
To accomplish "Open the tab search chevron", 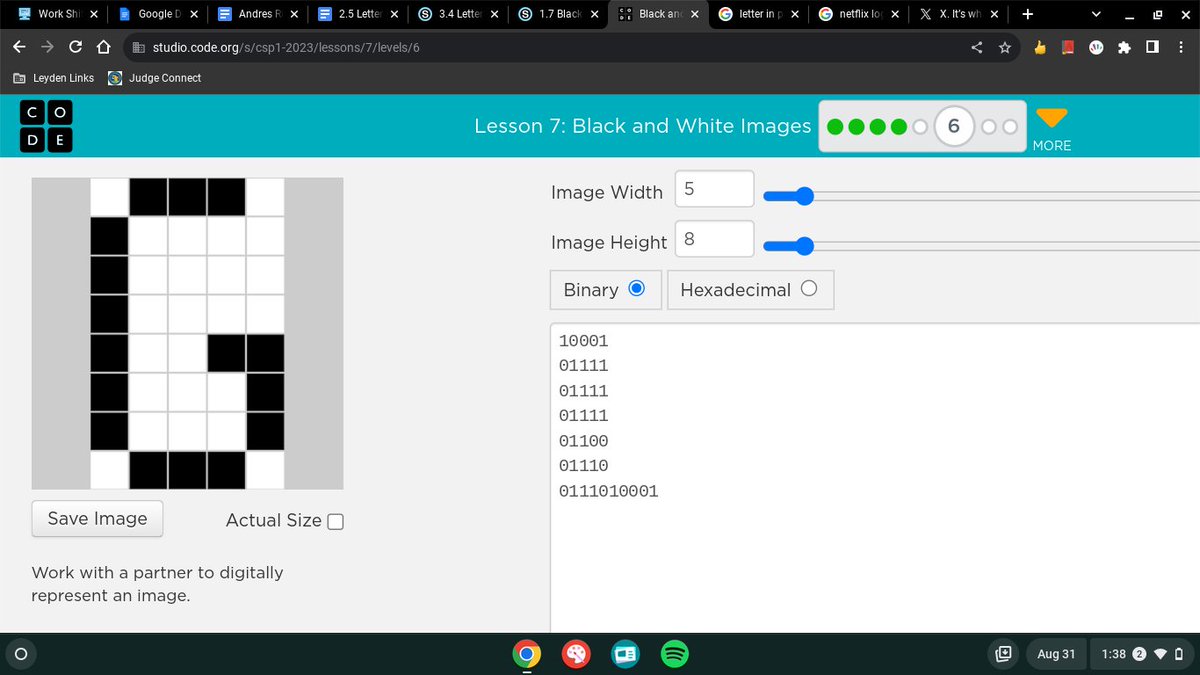I will [1094, 15].
